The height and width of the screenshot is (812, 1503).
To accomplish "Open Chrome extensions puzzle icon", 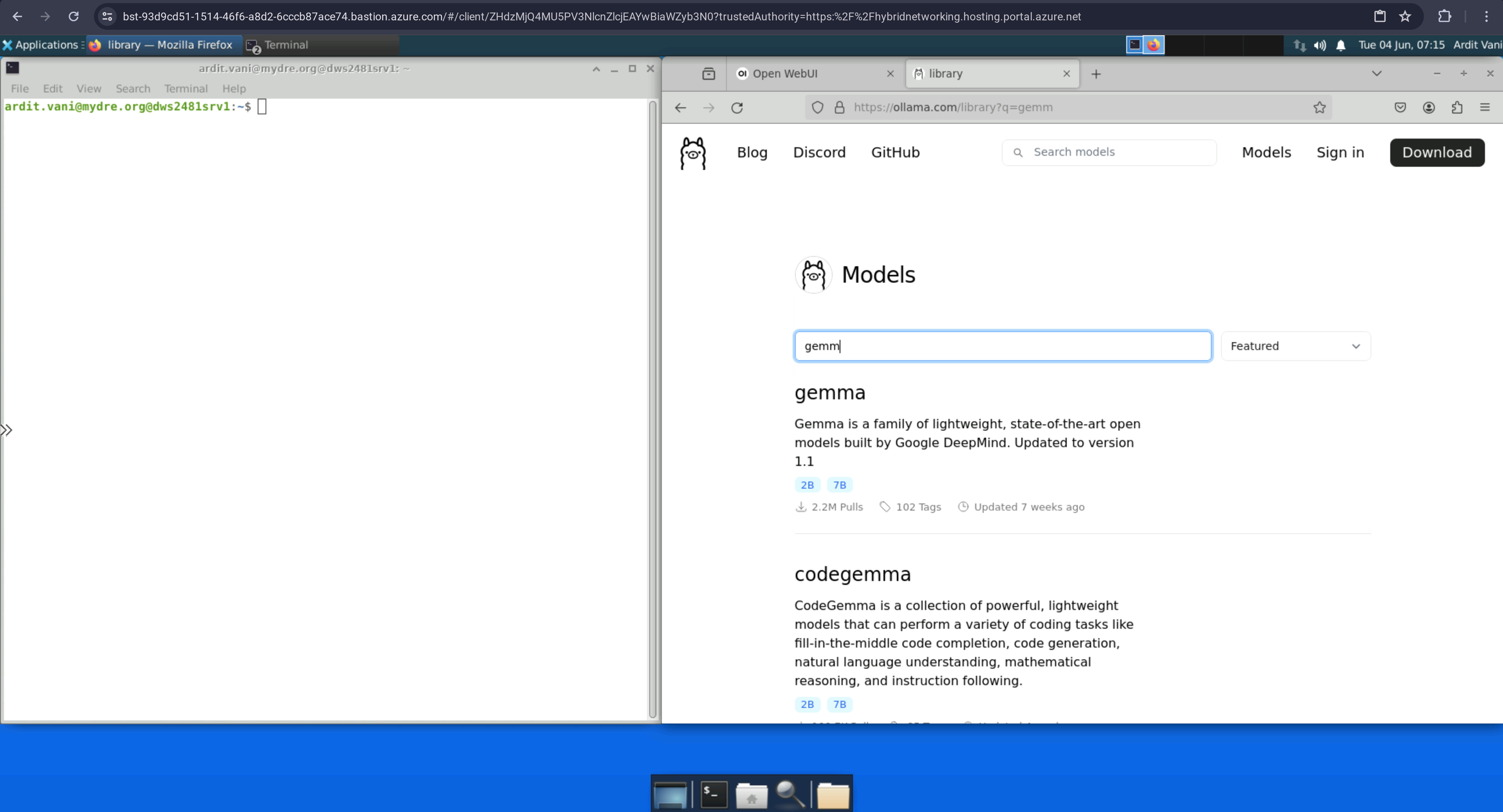I will click(1445, 16).
